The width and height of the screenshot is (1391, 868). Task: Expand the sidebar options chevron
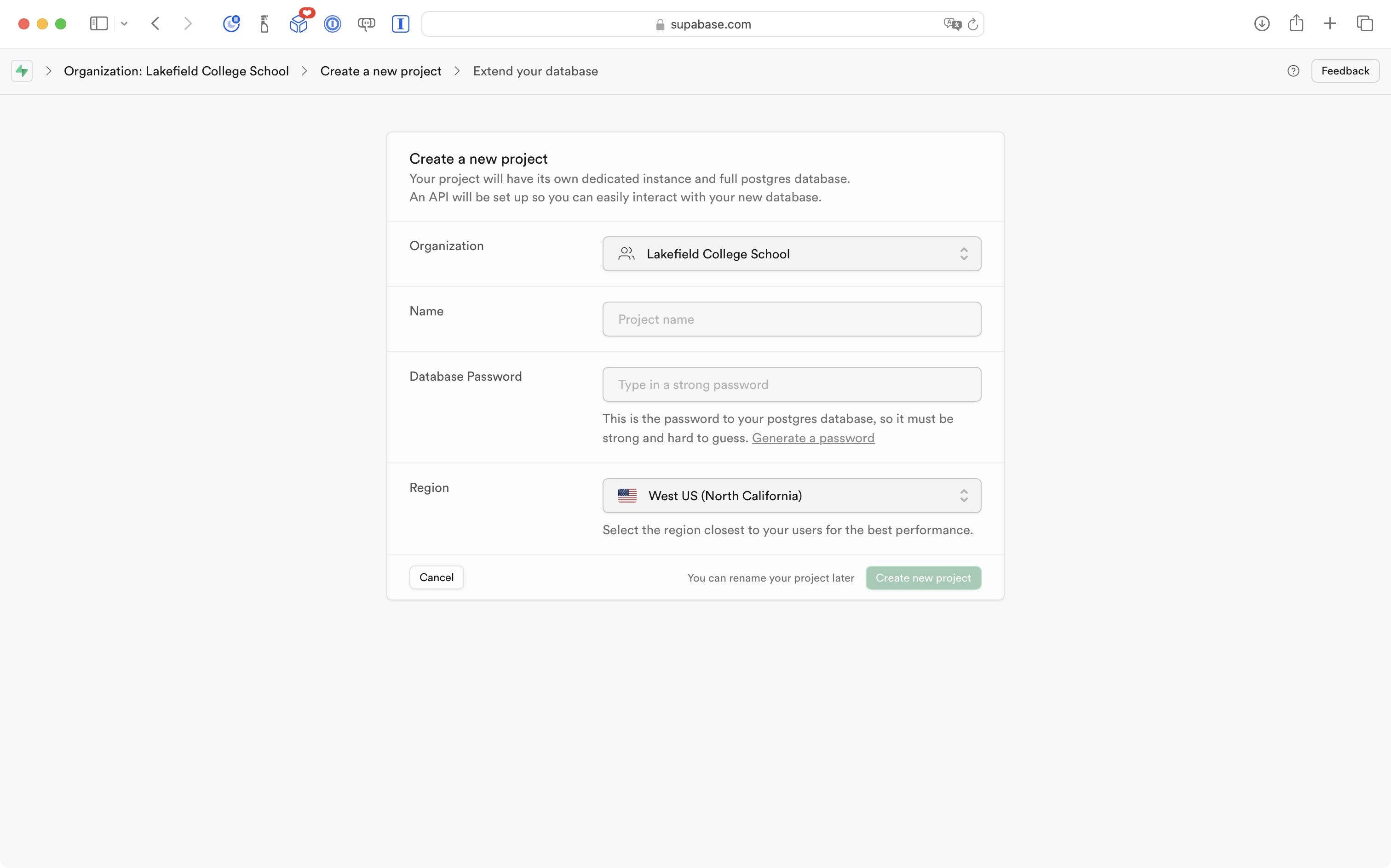click(124, 23)
